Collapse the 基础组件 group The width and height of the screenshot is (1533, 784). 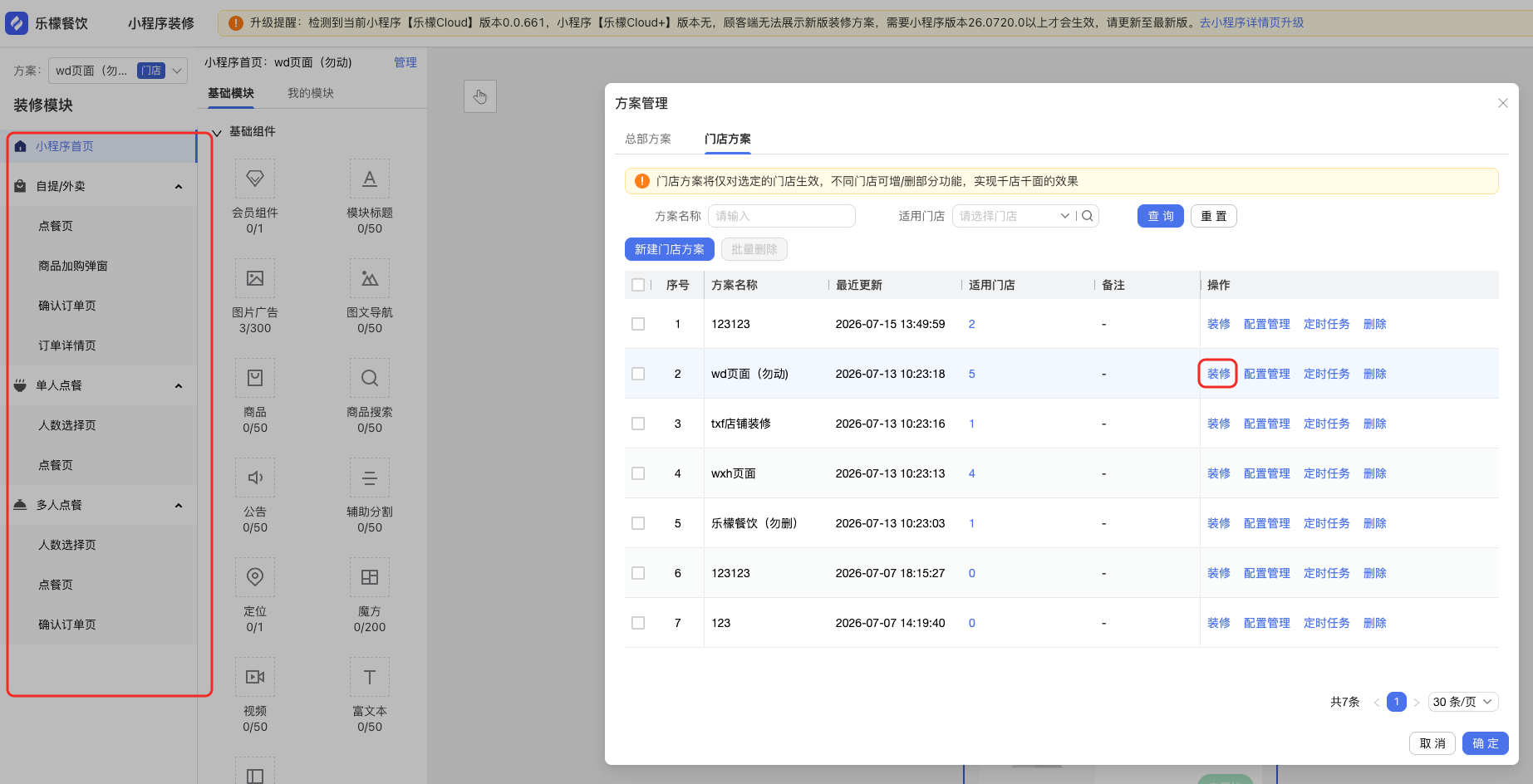click(217, 132)
